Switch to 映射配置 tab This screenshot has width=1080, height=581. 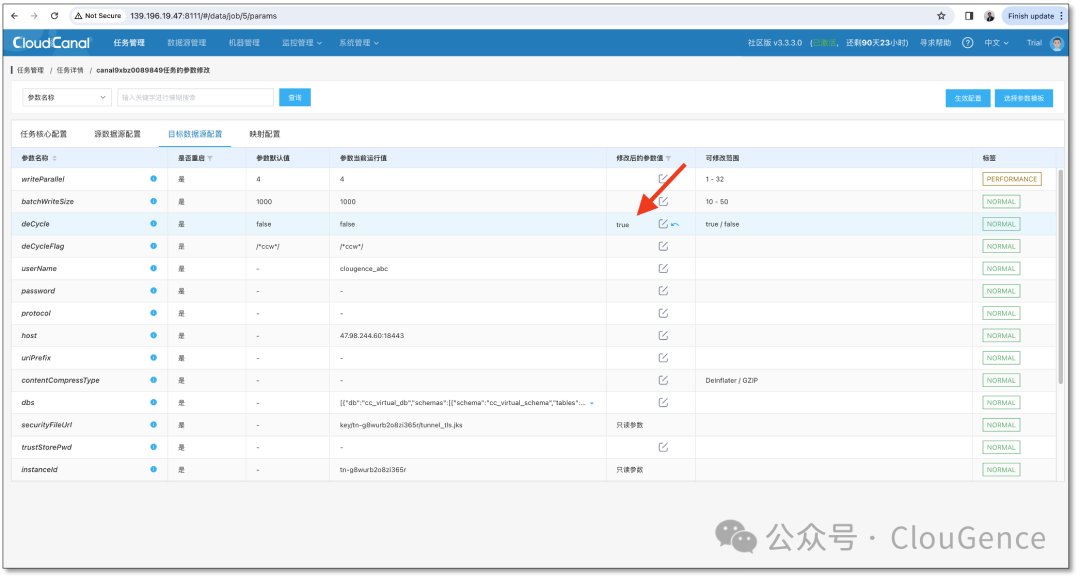(x=264, y=134)
